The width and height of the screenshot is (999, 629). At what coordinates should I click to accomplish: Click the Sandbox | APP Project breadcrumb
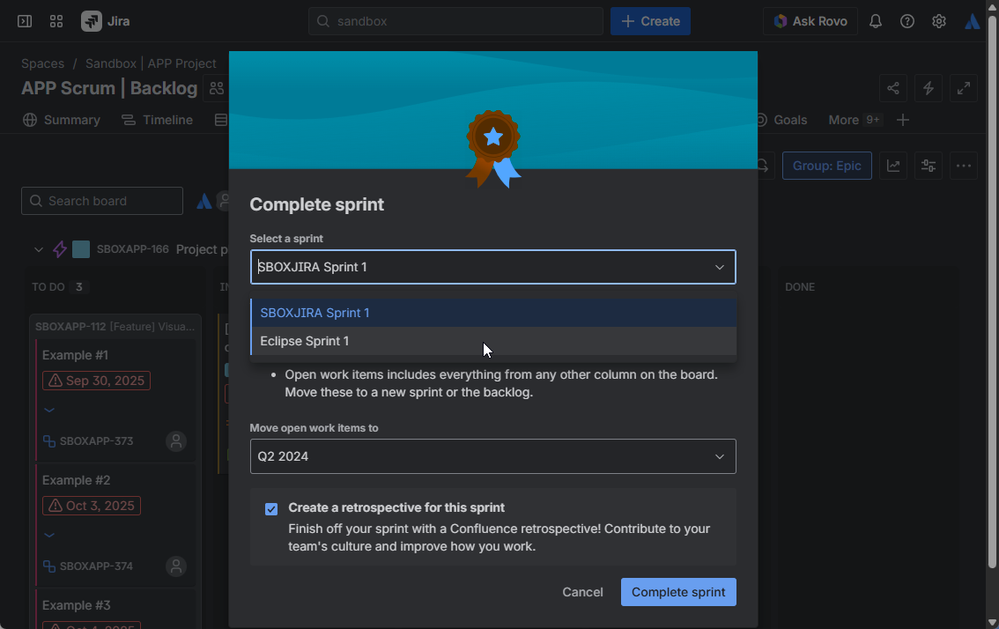pyautogui.click(x=151, y=64)
